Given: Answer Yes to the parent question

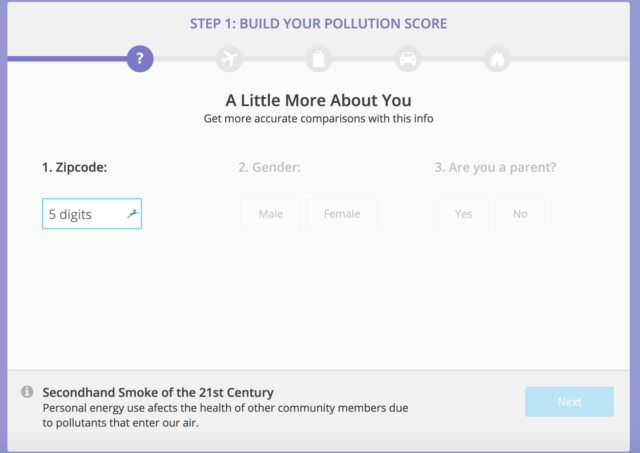Looking at the screenshot, I should (463, 214).
